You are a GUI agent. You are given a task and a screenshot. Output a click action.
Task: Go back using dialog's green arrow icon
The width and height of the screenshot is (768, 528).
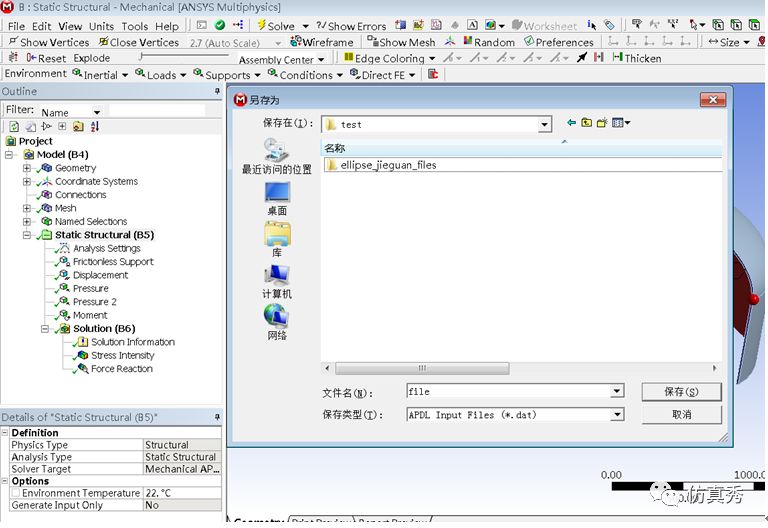pos(571,122)
